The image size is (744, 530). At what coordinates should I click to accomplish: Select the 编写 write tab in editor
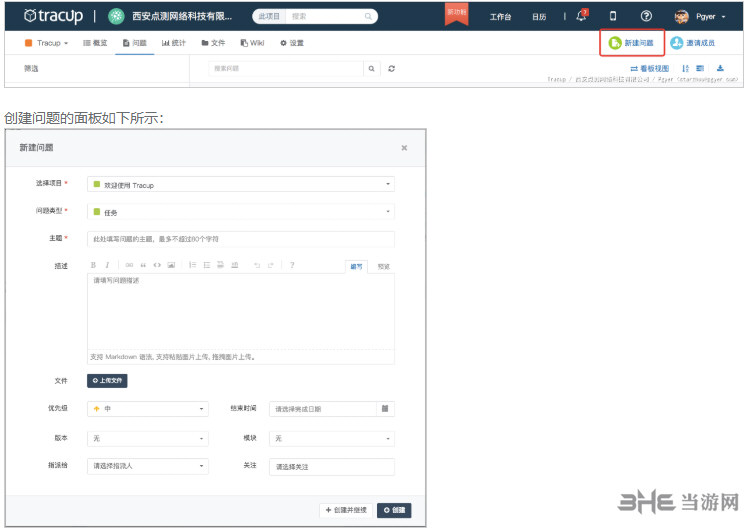click(x=356, y=267)
